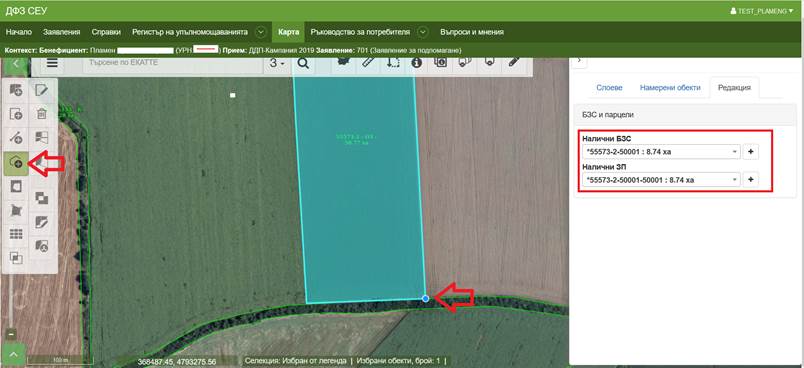Click the grid table icon in left toolbox
Viewport: 804px width, 368px height.
pos(16,234)
